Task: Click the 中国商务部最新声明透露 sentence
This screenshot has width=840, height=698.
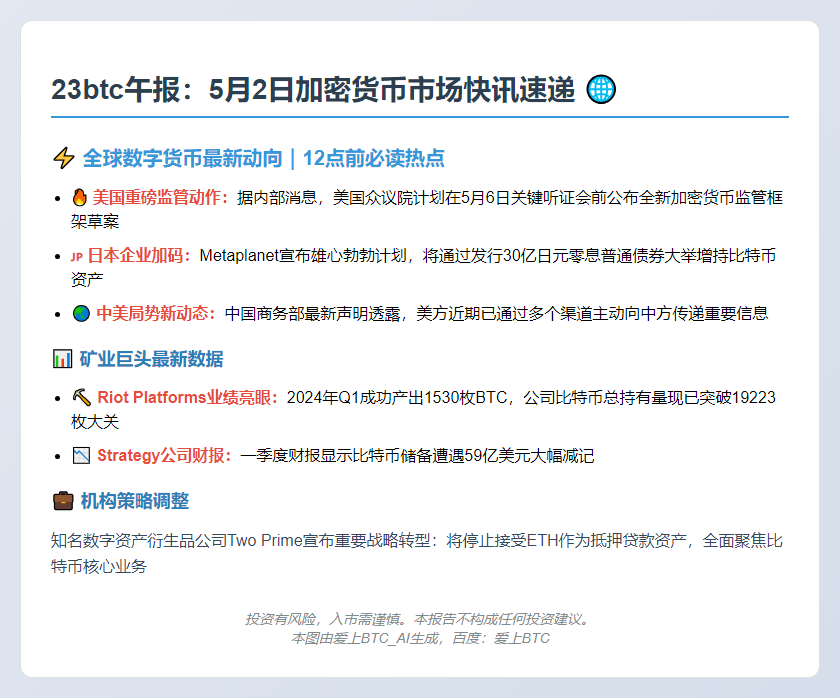Action: (x=497, y=313)
